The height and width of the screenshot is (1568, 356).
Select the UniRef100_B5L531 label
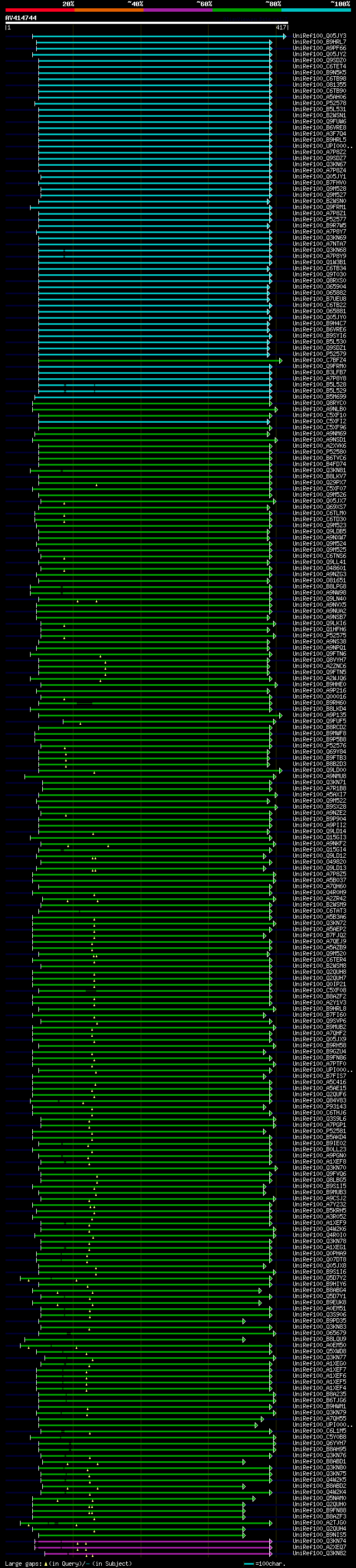pos(319,110)
